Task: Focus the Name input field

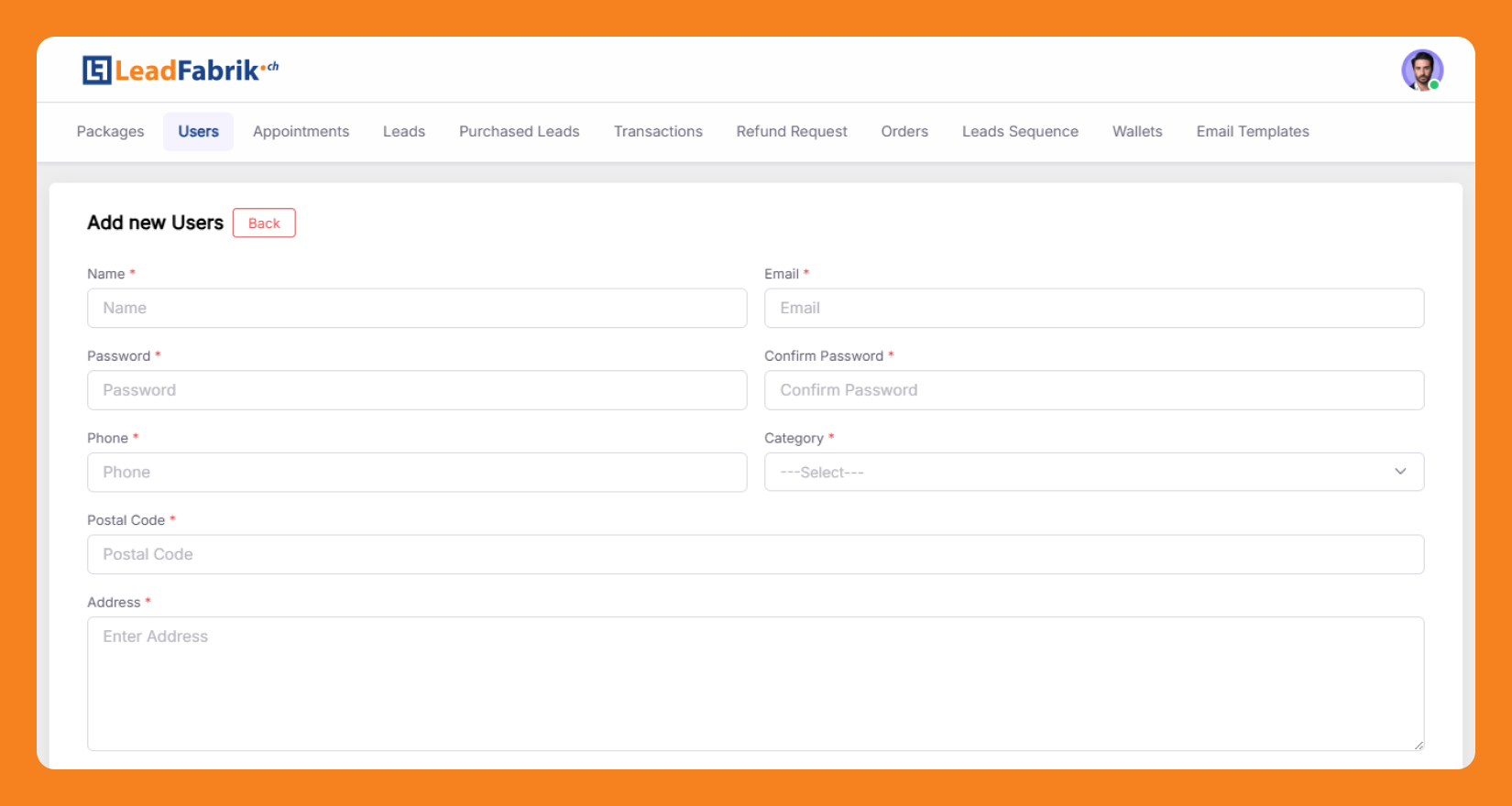Action: [x=417, y=309]
